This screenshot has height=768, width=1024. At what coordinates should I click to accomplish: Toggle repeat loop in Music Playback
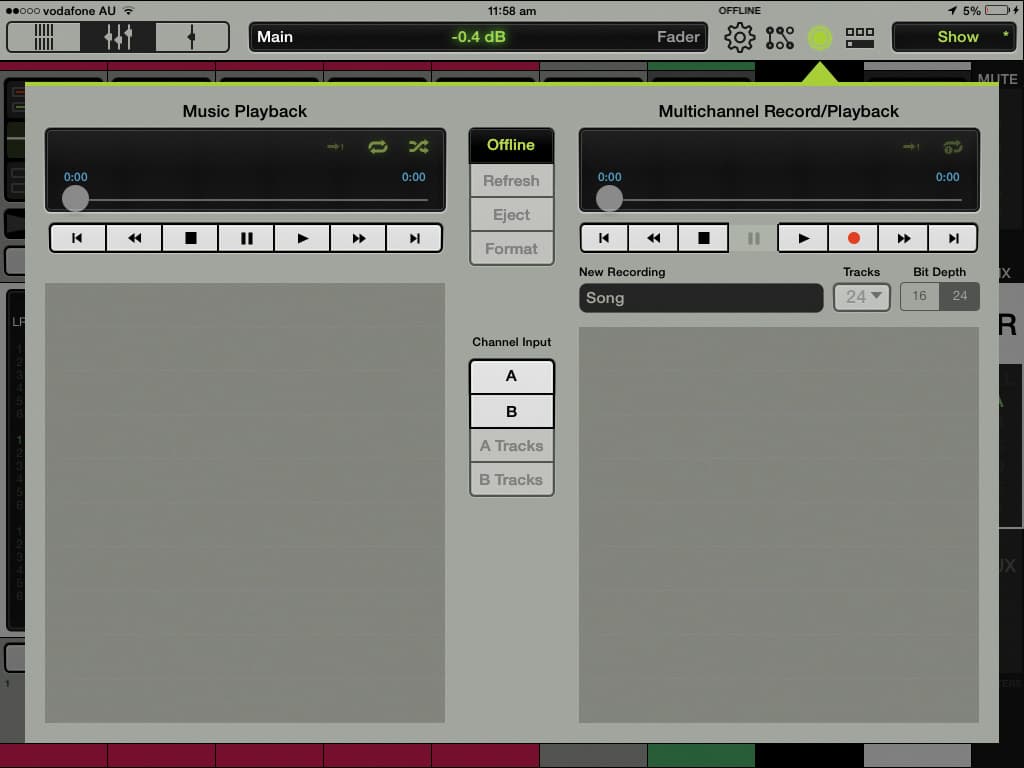click(377, 146)
